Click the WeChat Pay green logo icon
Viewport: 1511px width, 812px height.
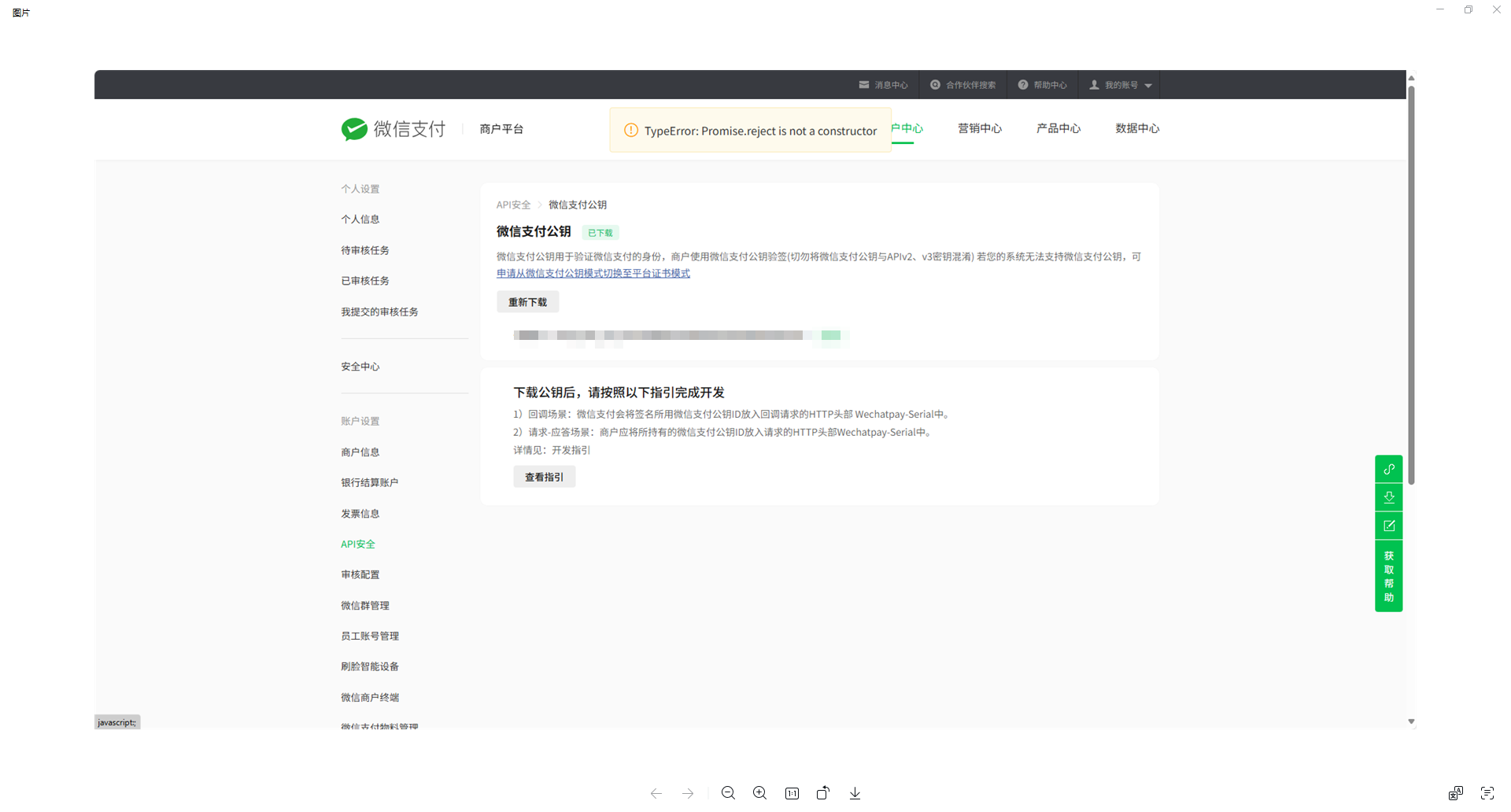point(354,129)
